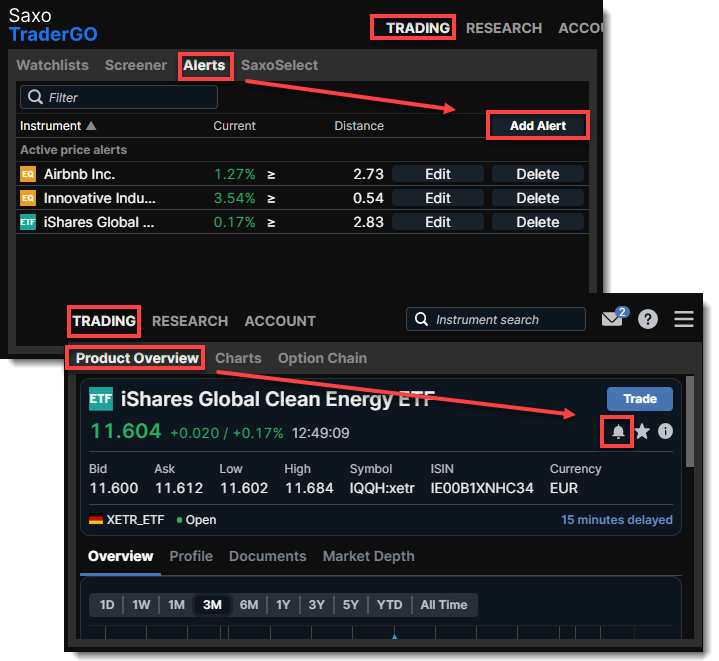Click the Saxo TraderGO logo
Viewport: 719px width, 661px height.
53,25
